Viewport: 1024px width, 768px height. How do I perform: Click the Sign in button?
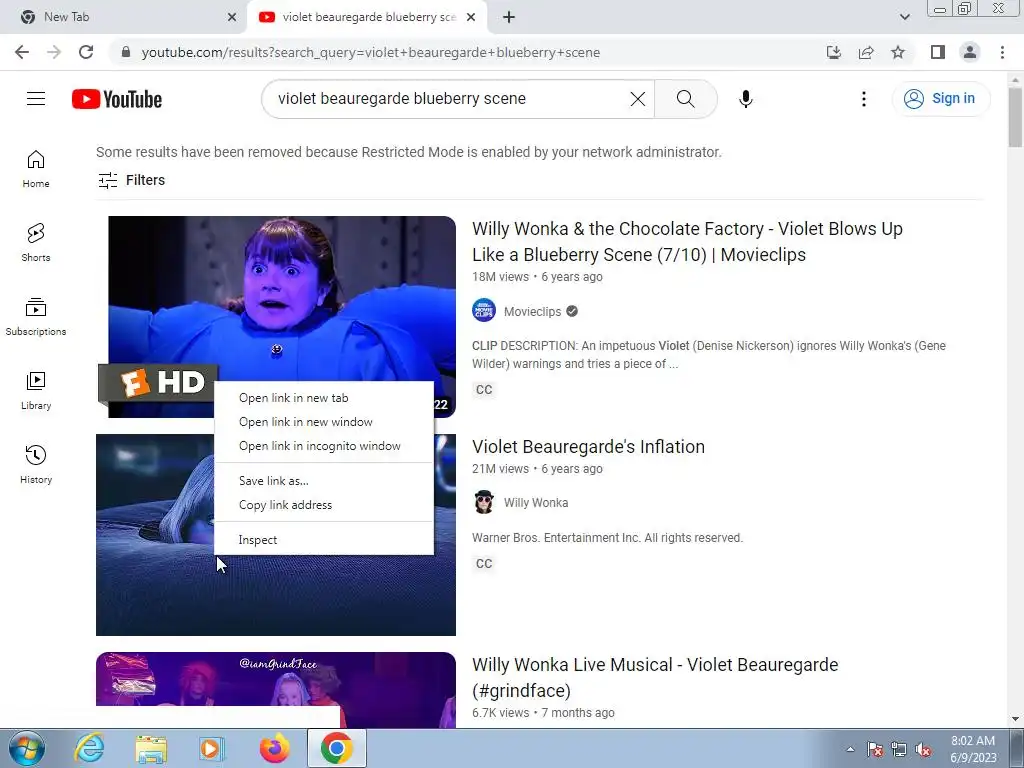point(940,99)
